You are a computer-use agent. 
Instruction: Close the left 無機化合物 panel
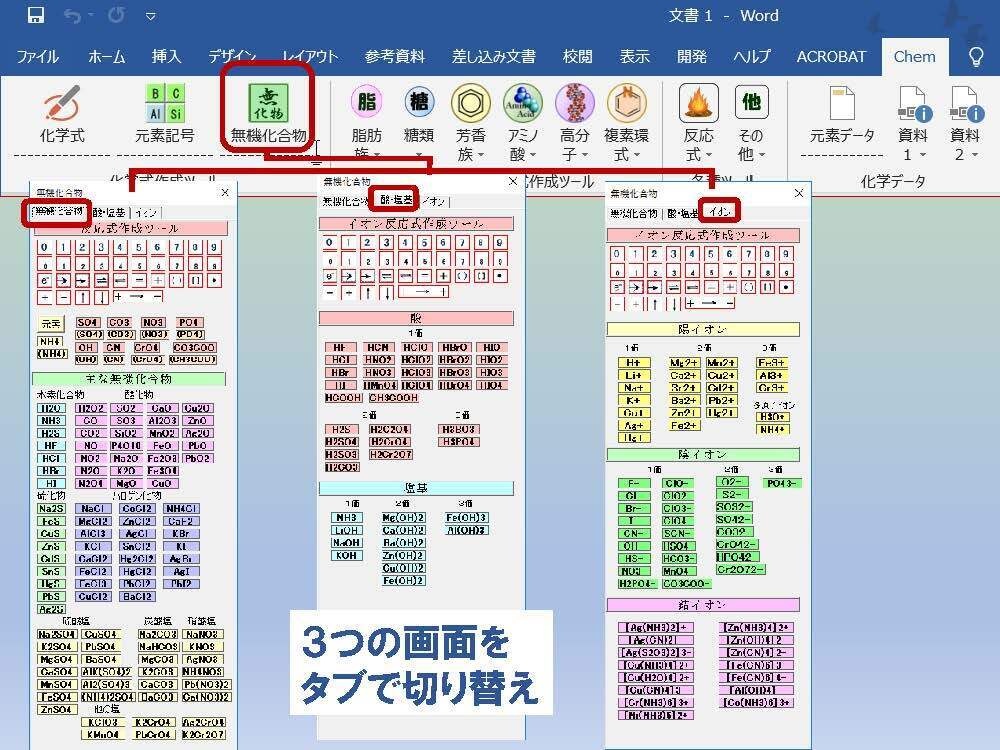tap(224, 192)
